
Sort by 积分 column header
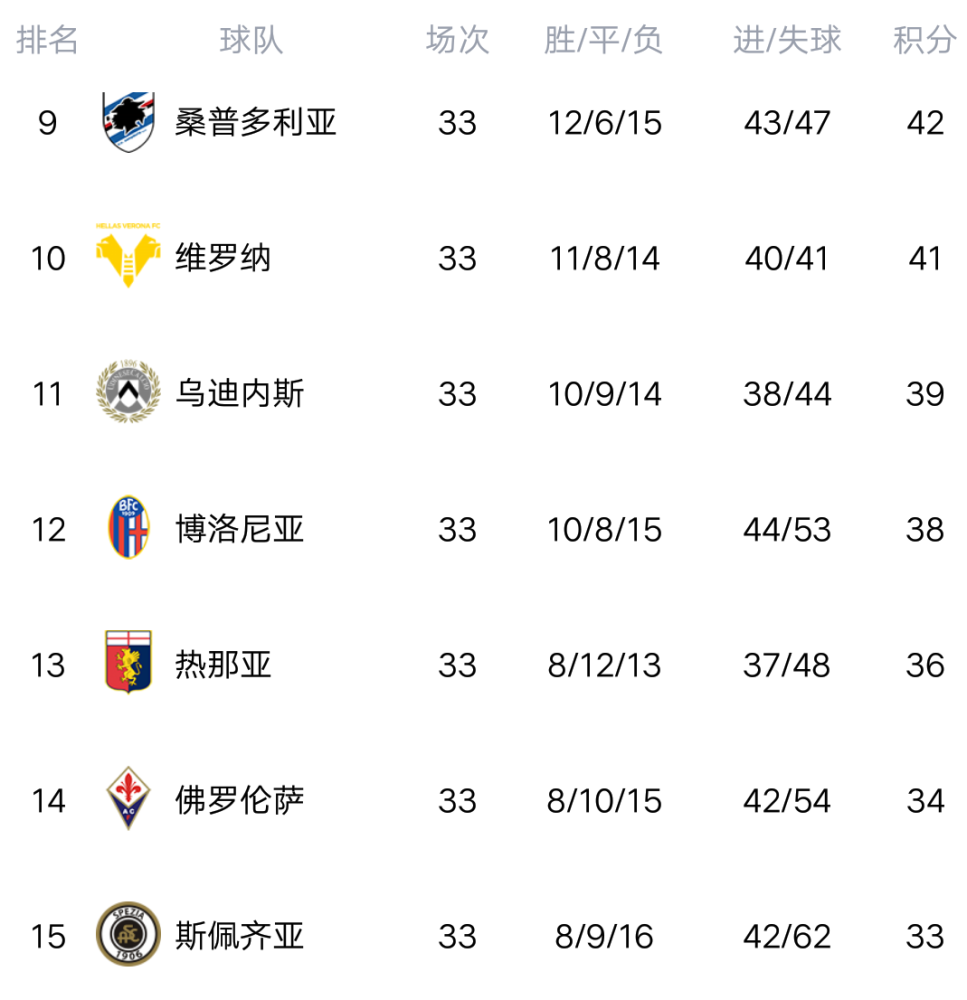tap(924, 40)
